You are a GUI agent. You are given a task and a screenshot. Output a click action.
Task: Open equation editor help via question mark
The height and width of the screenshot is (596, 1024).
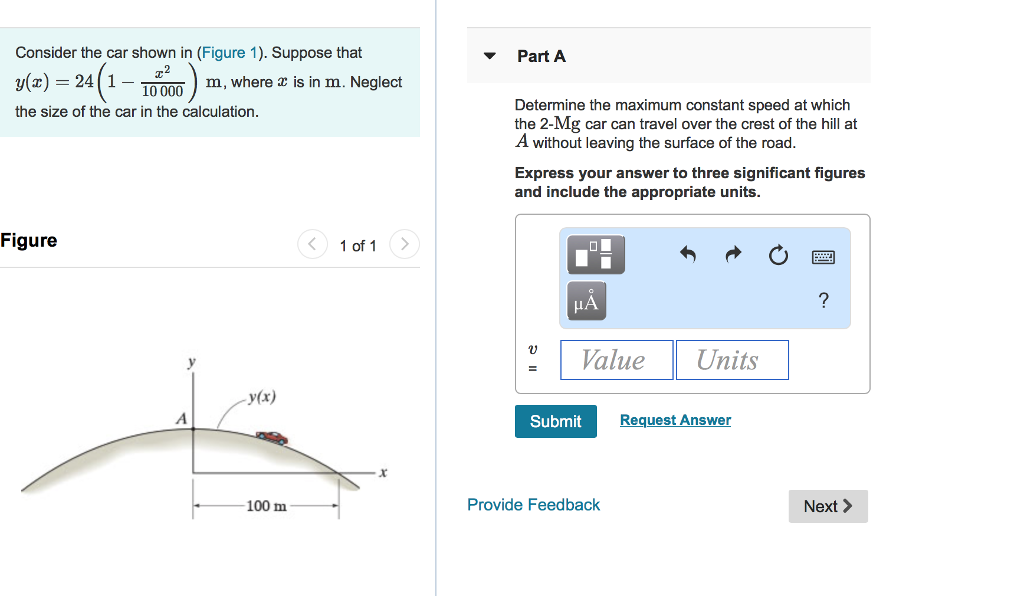pyautogui.click(x=823, y=300)
